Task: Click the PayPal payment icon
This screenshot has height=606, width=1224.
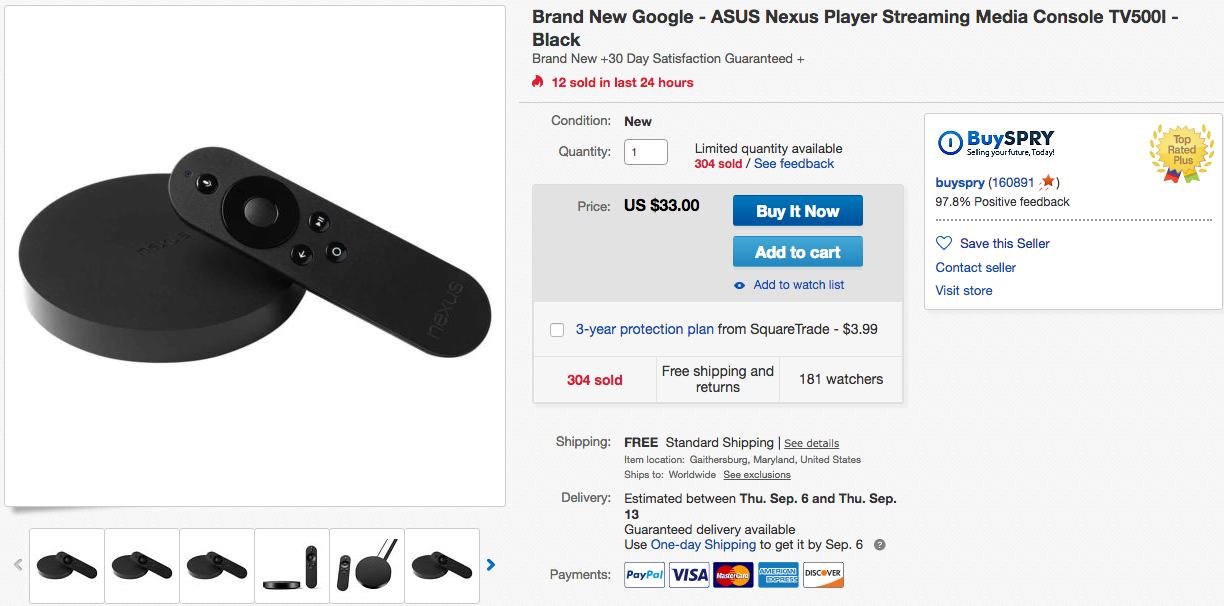Action: tap(644, 575)
